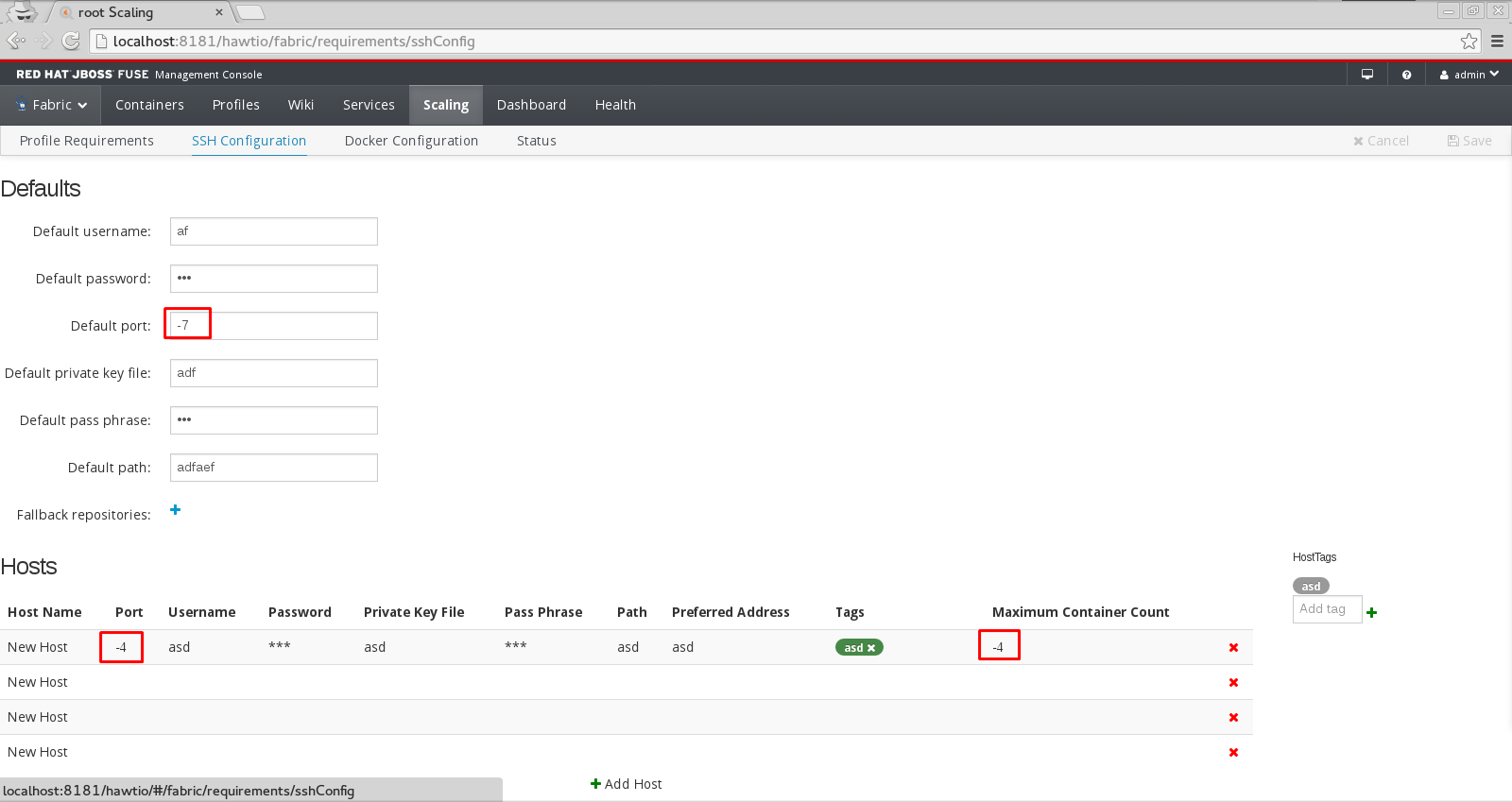This screenshot has width=1512, height=802.
Task: Delete the third New Host row
Action: (1233, 717)
